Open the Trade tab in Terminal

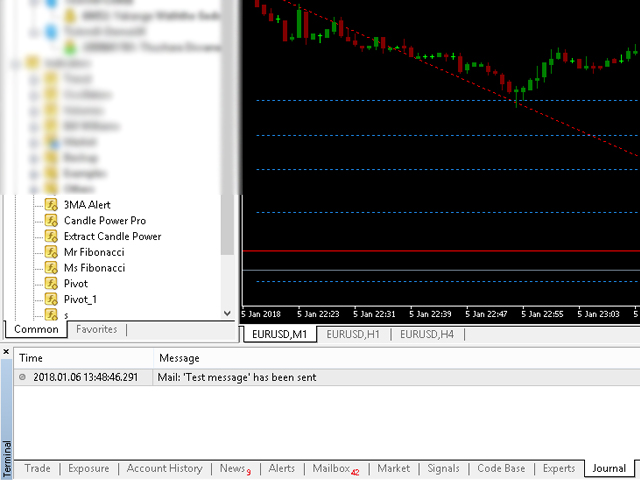point(38,468)
